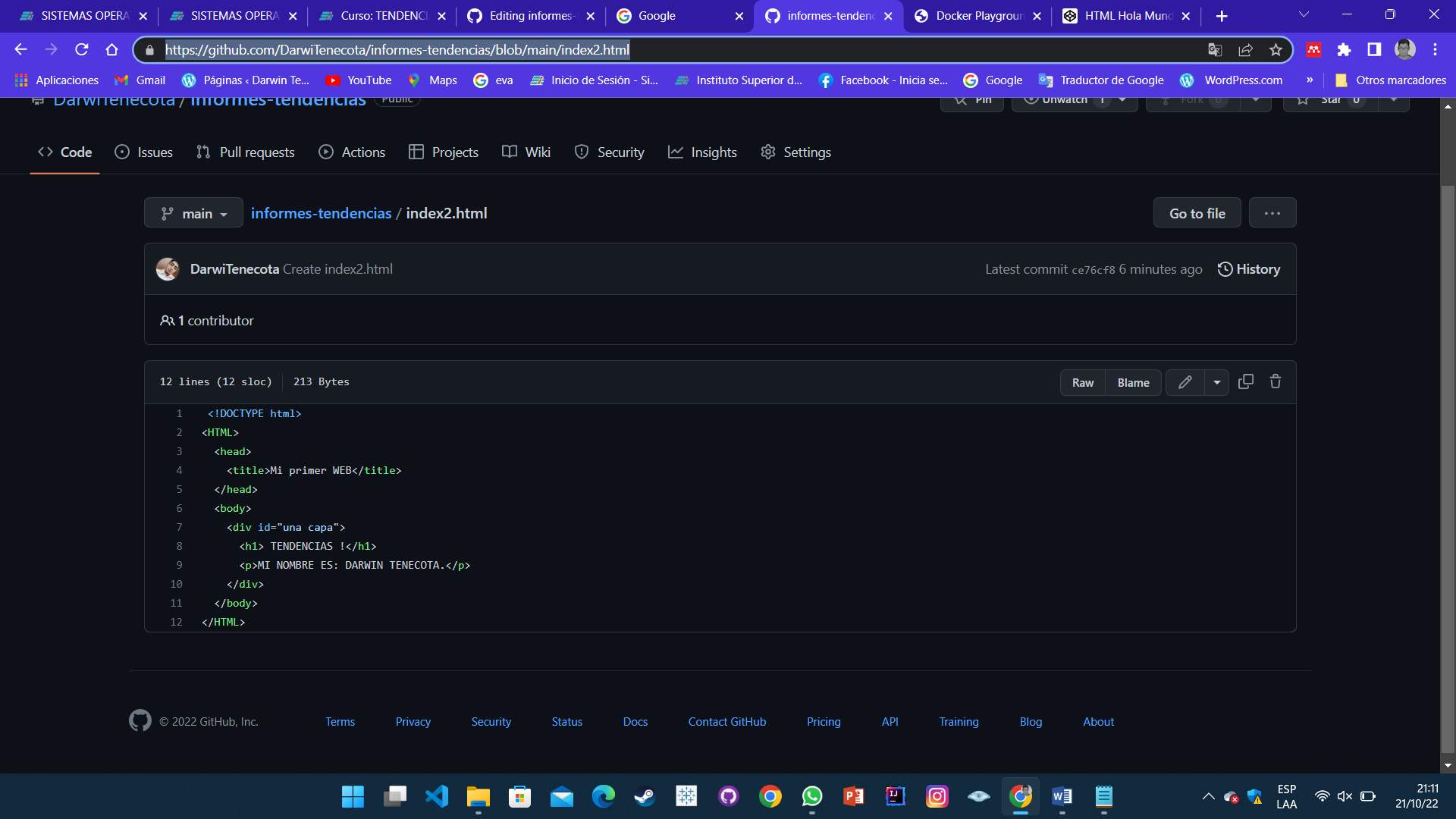Image resolution: width=1456 pixels, height=819 pixels.
Task: Open Visual Studio Code from the taskbar
Action: [437, 797]
